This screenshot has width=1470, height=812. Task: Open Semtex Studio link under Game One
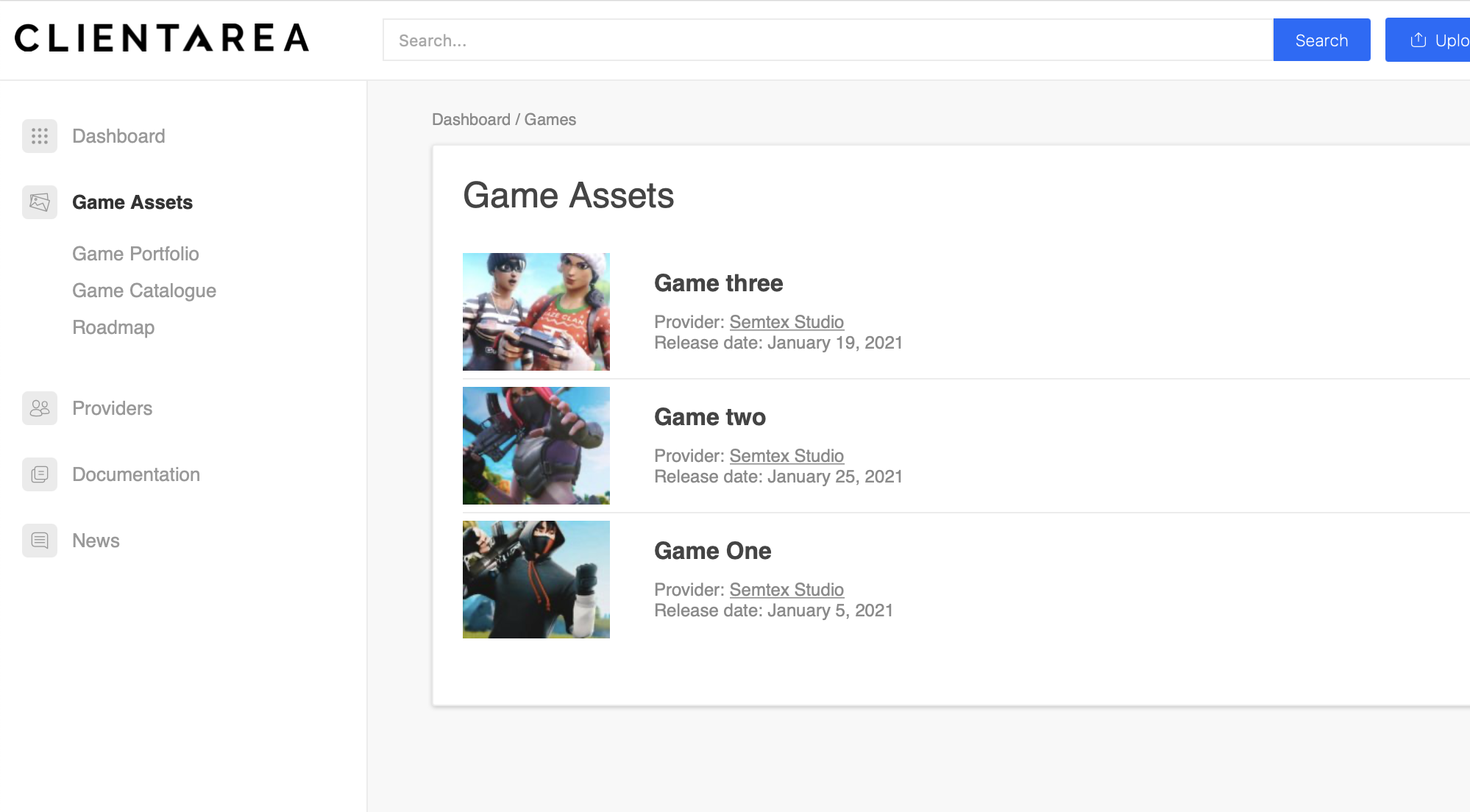pos(786,590)
